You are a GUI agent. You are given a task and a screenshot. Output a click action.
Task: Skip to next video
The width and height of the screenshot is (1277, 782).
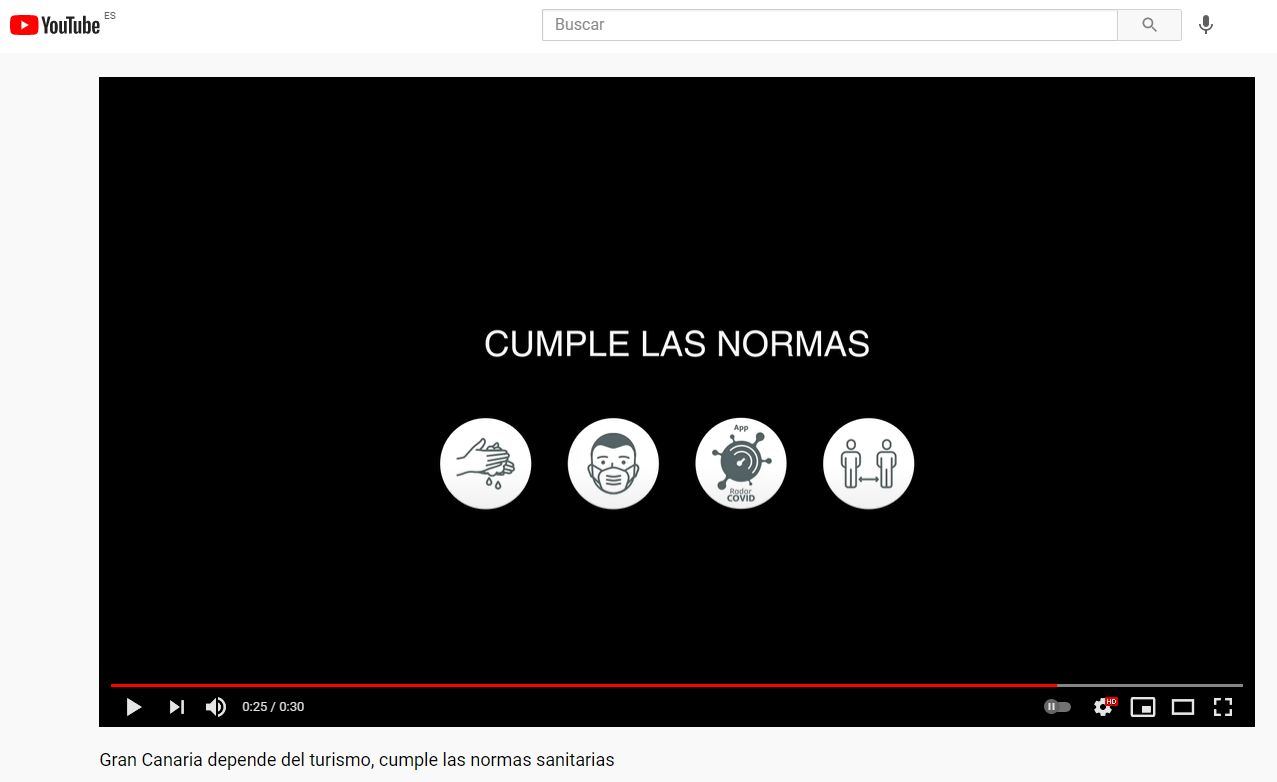(176, 707)
